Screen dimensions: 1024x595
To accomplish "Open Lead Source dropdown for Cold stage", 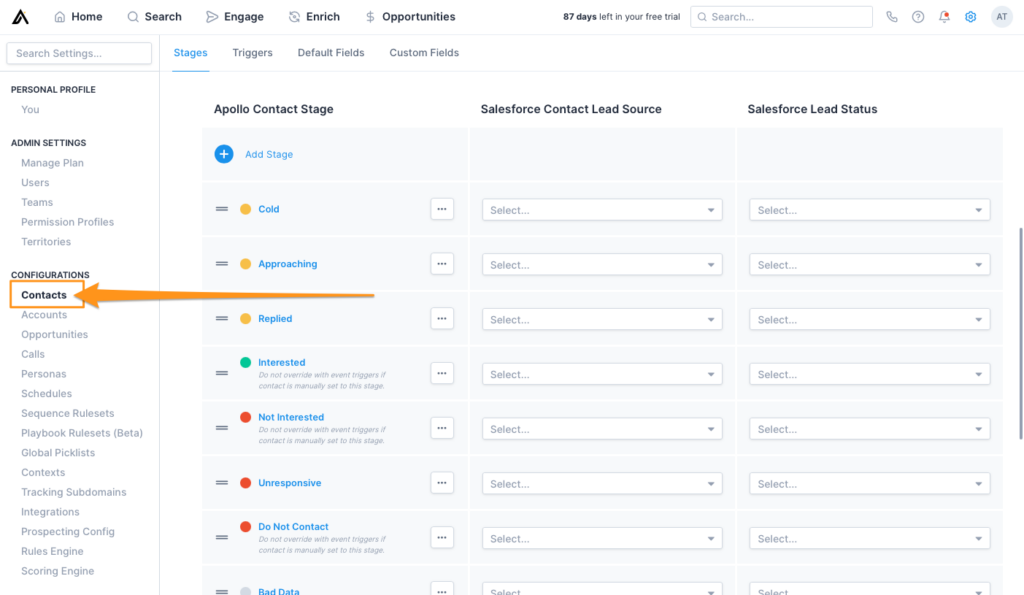I will pos(602,210).
